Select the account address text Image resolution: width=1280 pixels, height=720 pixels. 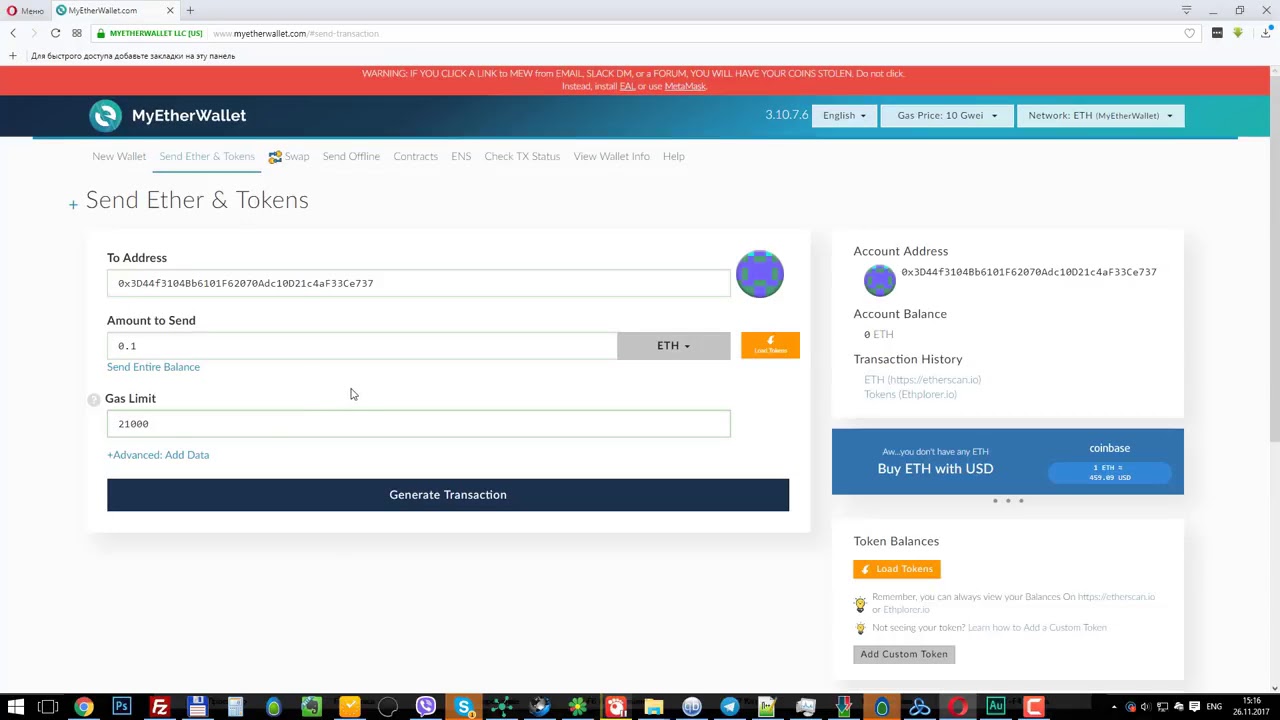click(x=1029, y=272)
